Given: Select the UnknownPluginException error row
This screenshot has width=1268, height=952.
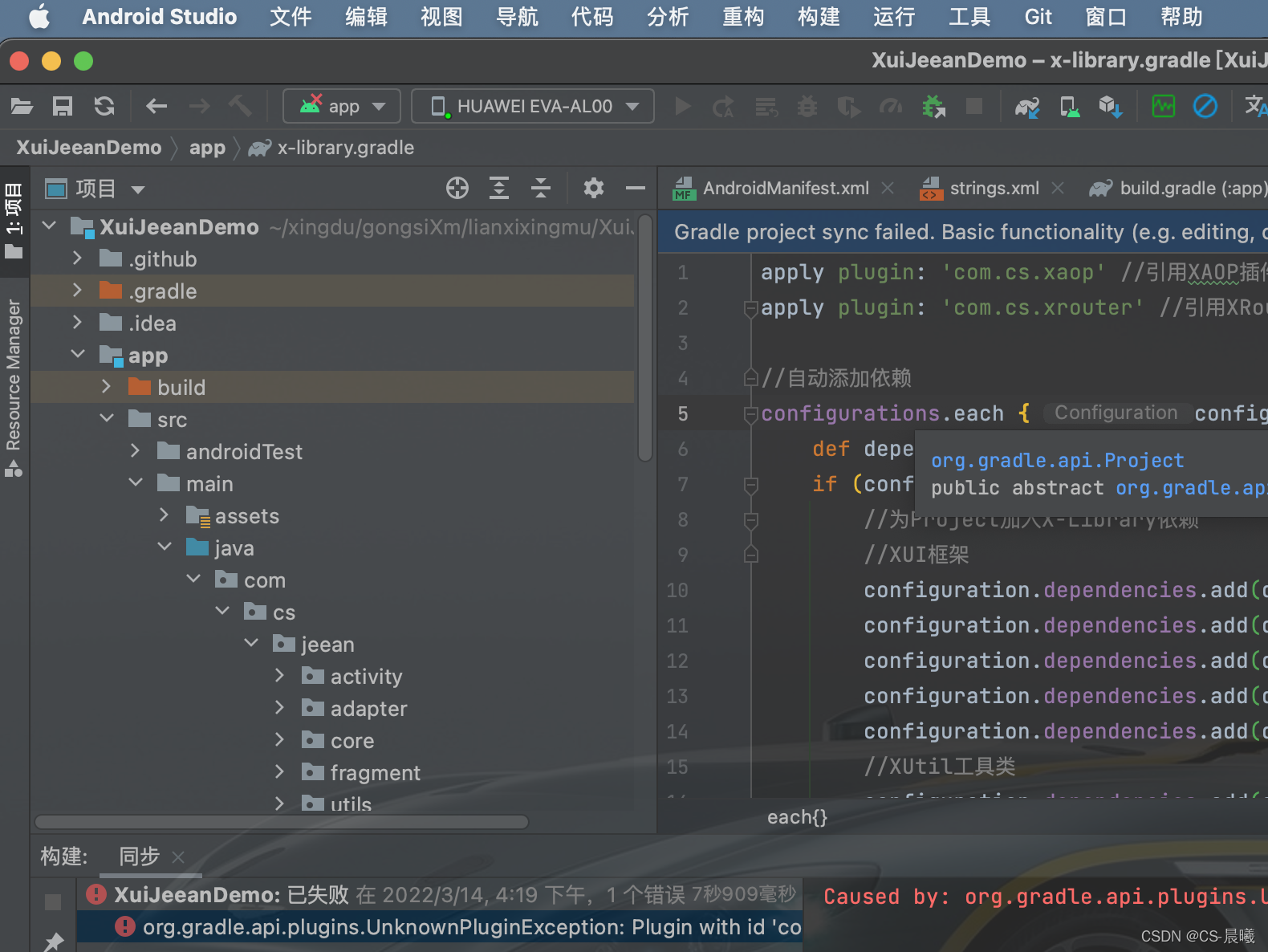Looking at the screenshot, I should [x=439, y=927].
